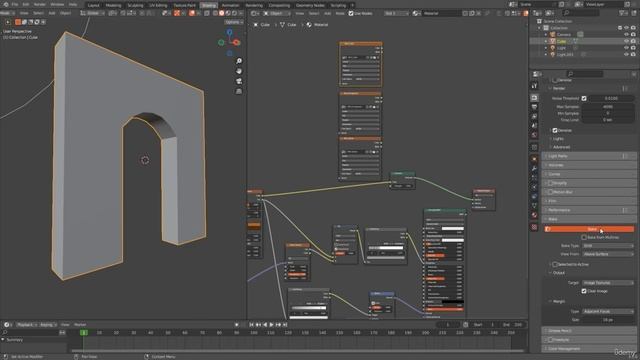Open the outliner filter funnel
This screenshot has width=640, height=360.
click(x=623, y=13)
